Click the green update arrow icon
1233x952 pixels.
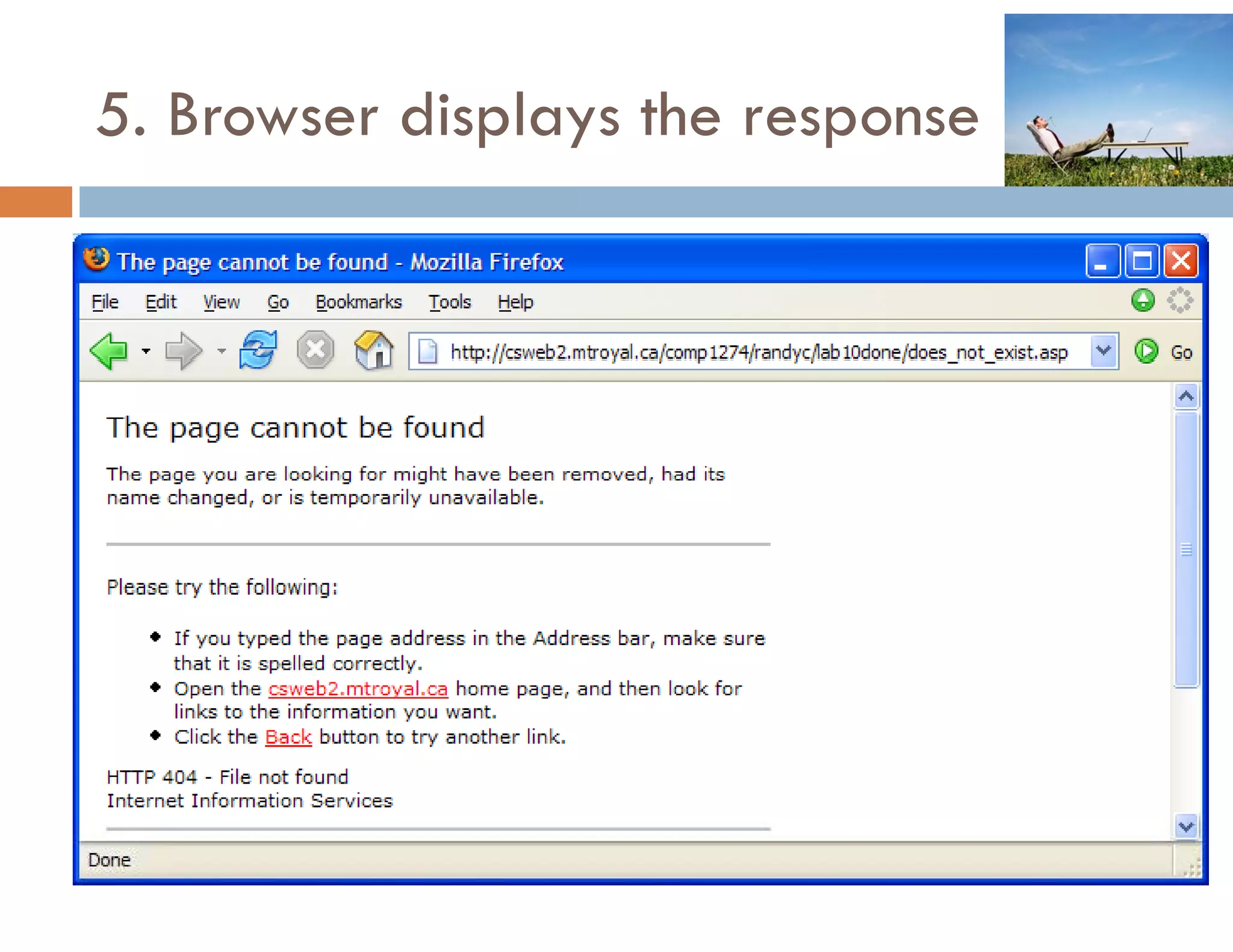tap(1143, 300)
